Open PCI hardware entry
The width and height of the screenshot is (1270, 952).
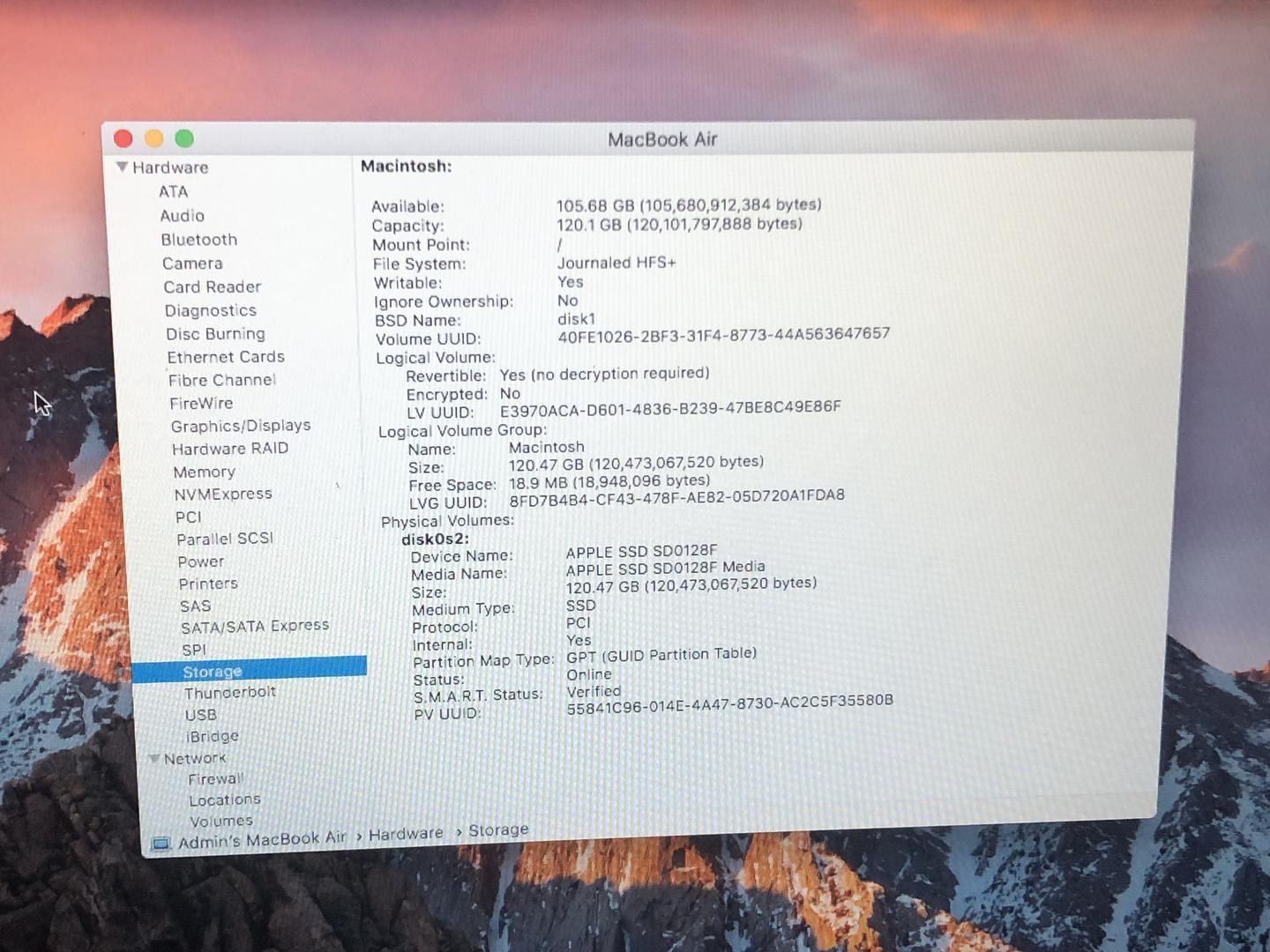[x=188, y=517]
